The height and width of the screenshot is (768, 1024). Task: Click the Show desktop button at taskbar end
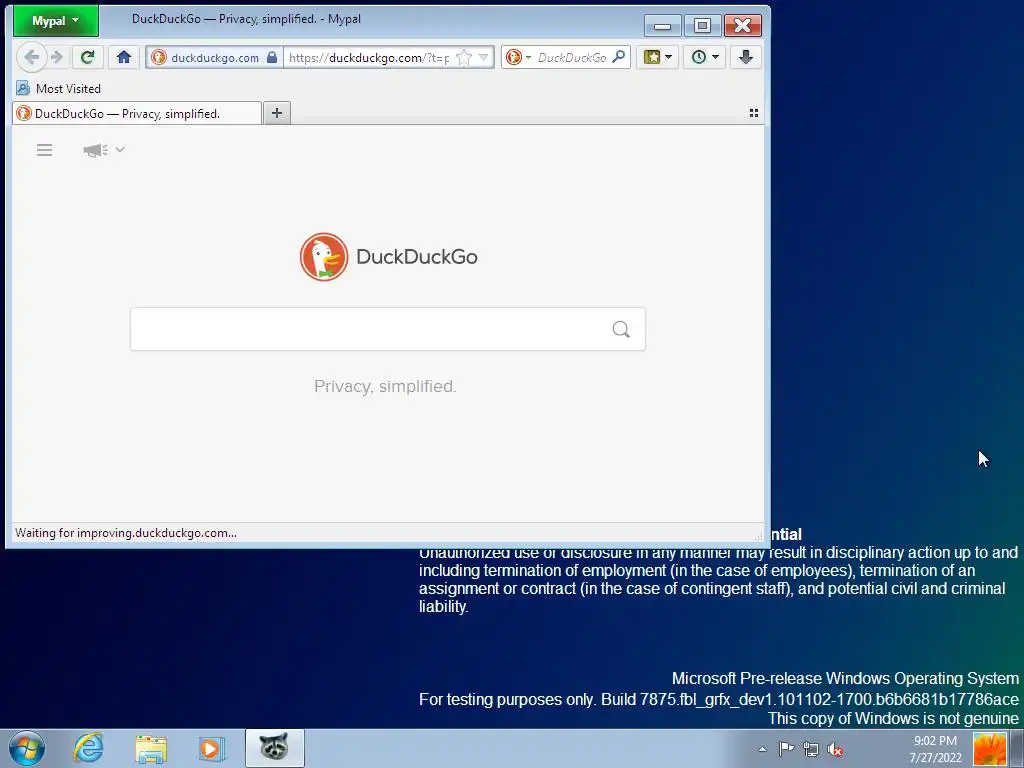coord(1017,749)
